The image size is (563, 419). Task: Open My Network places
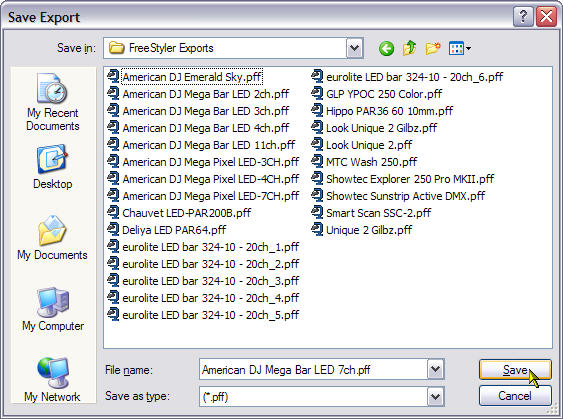(x=52, y=380)
